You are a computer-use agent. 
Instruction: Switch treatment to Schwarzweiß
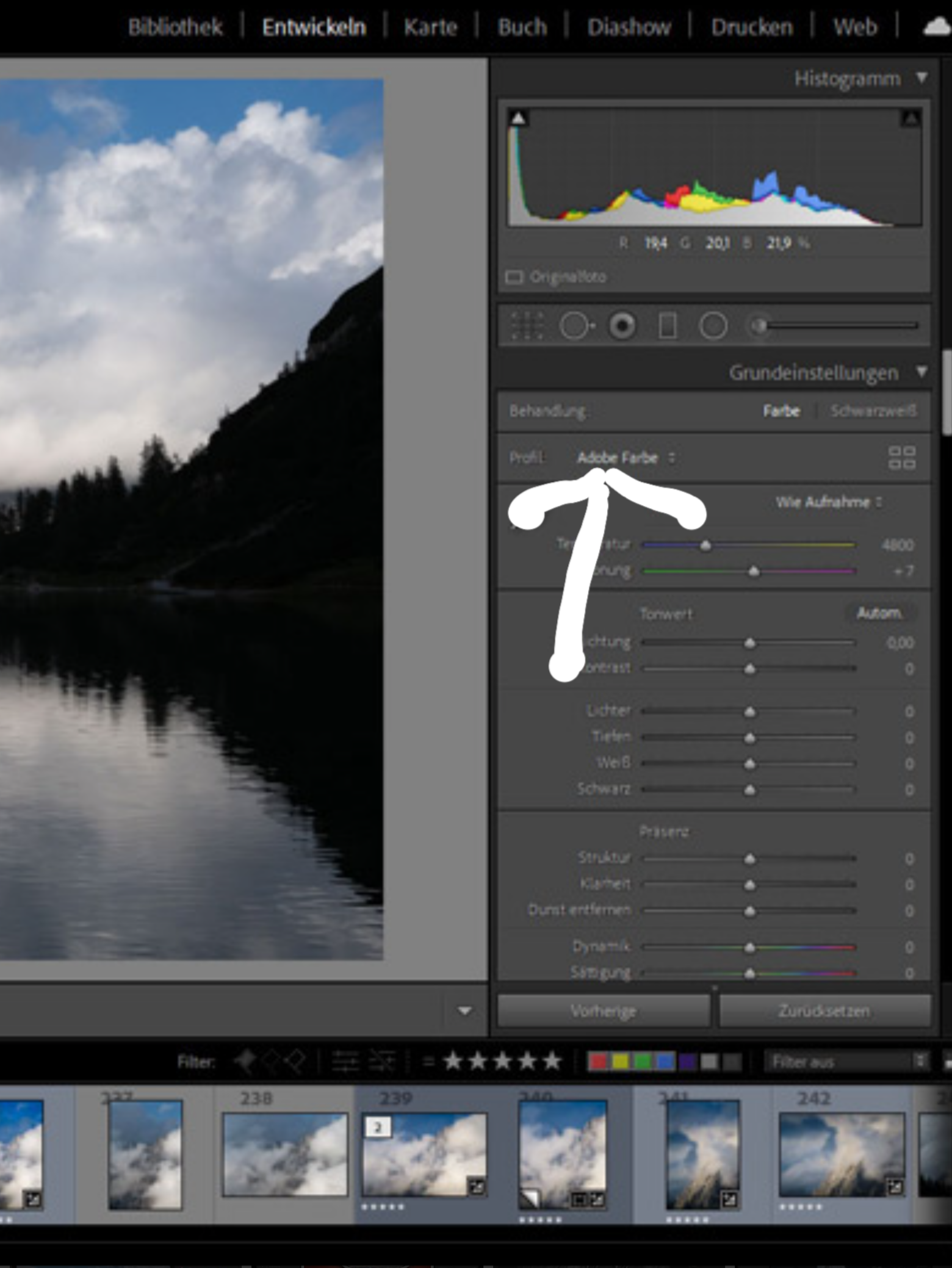click(873, 411)
